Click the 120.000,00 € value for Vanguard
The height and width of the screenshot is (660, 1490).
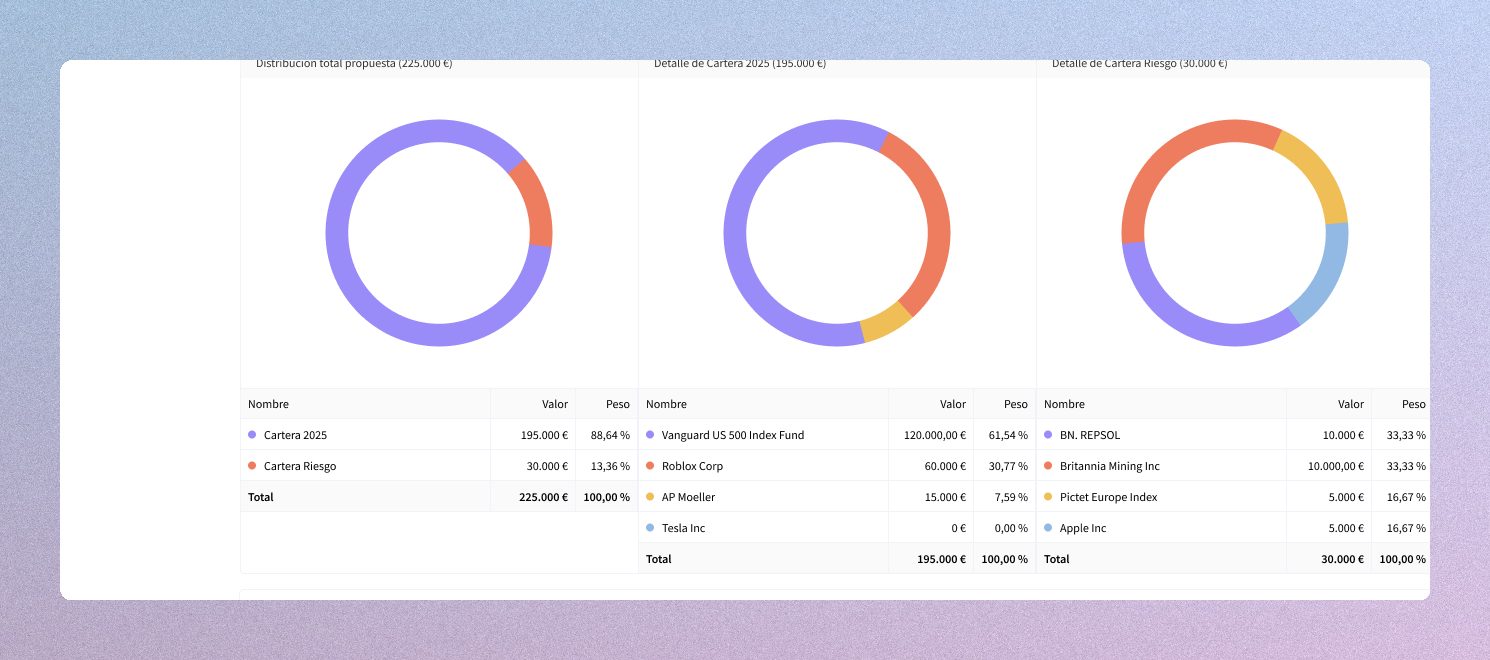coord(930,435)
